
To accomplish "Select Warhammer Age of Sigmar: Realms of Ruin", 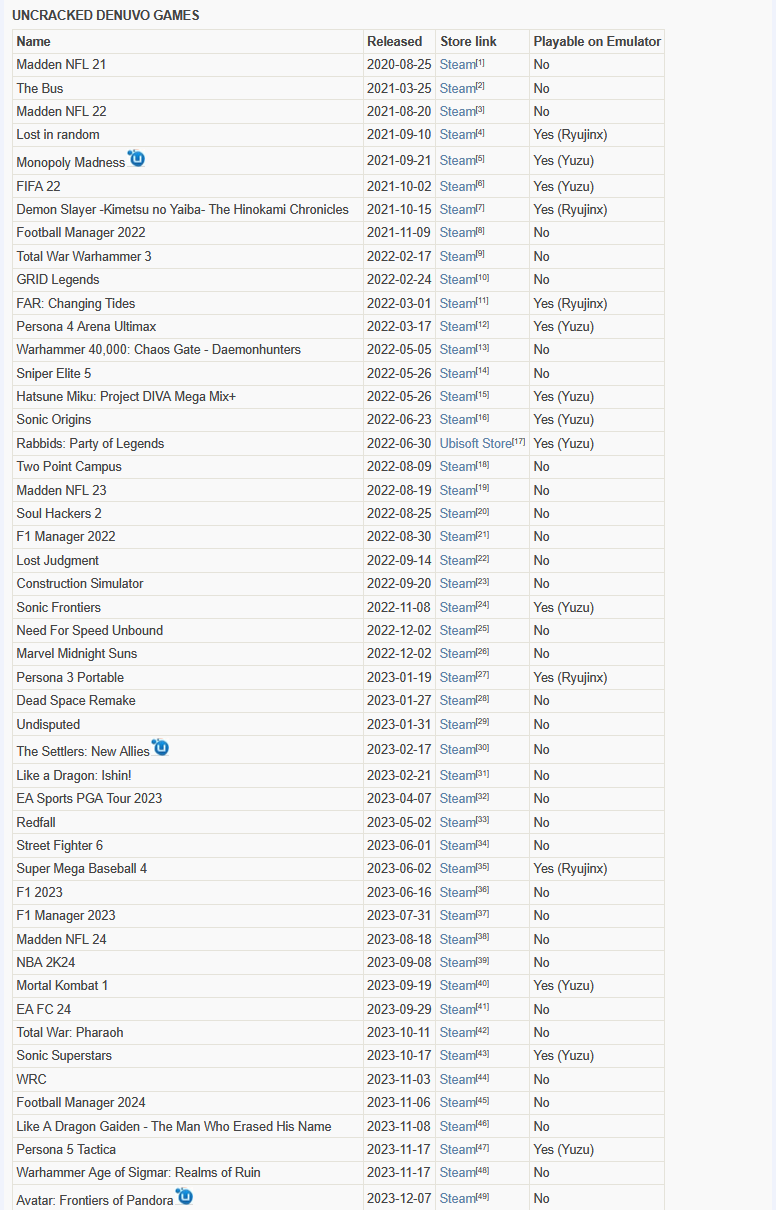I will tap(187, 1173).
